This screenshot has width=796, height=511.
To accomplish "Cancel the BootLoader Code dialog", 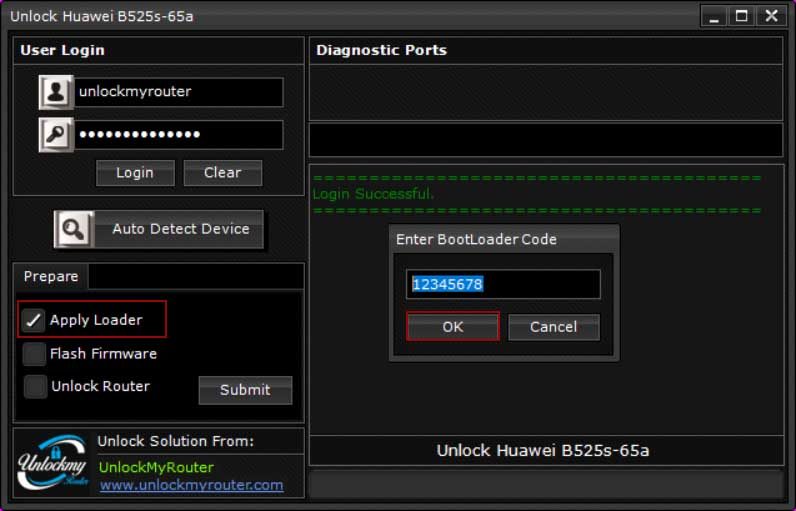I will coord(554,327).
